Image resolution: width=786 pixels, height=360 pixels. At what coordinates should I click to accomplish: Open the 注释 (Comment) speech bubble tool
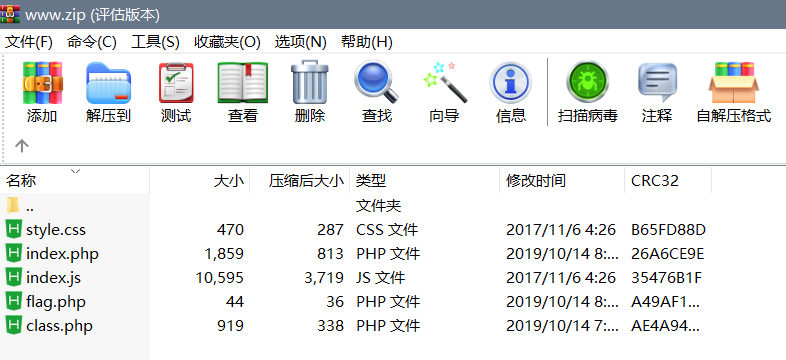(657, 83)
